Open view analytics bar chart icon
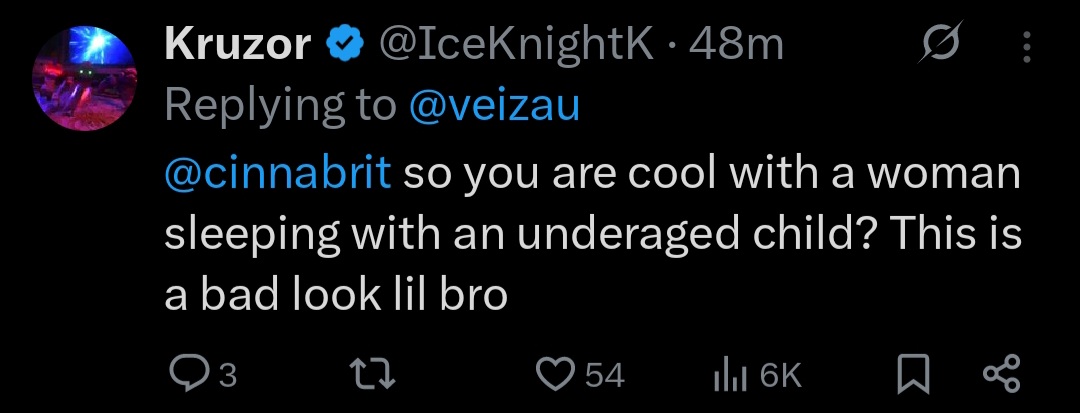Screen dimensions: 1080x413 pyautogui.click(x=731, y=377)
